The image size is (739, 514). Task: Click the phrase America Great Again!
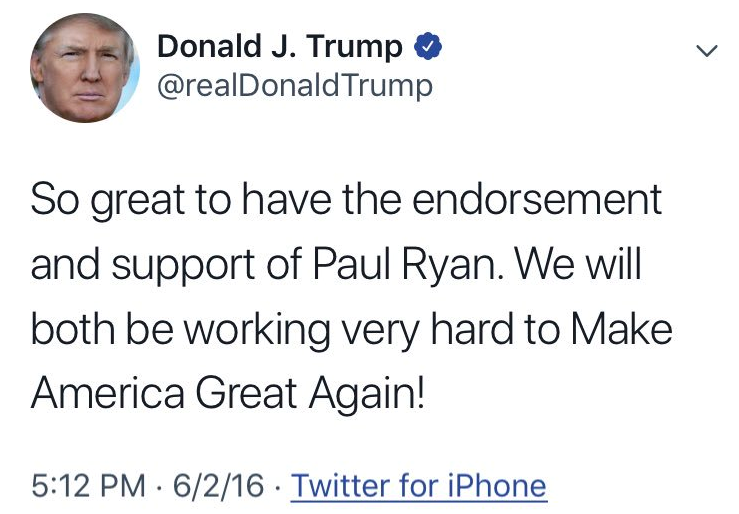click(x=230, y=393)
